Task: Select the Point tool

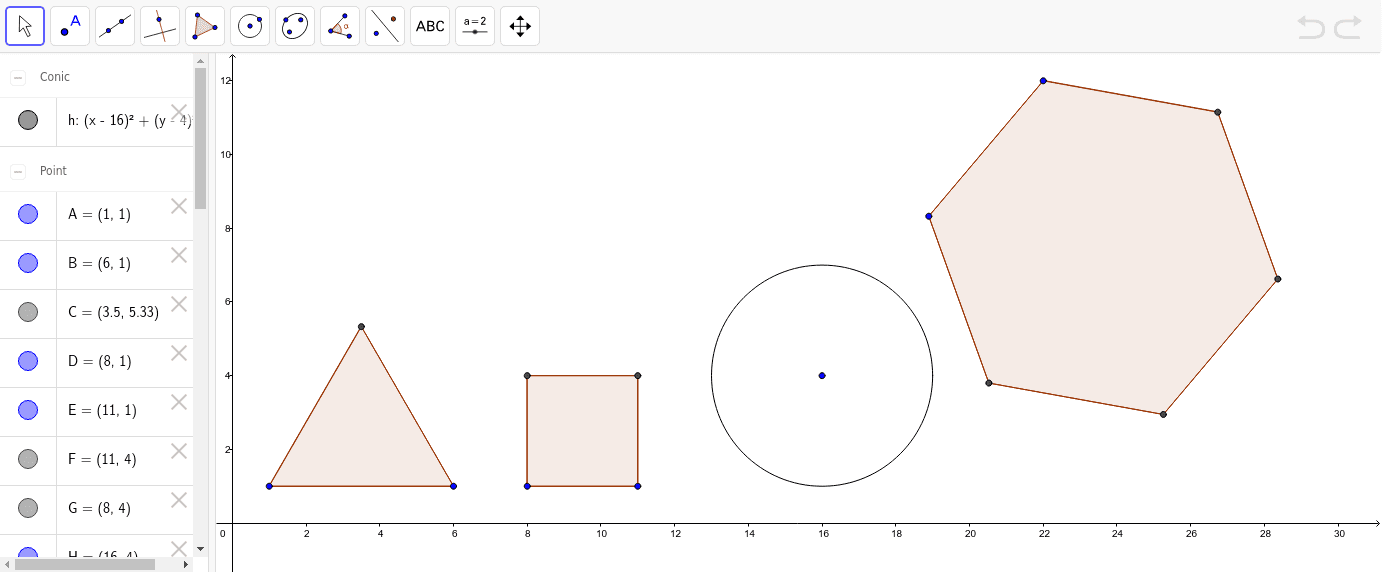Action: point(70,26)
